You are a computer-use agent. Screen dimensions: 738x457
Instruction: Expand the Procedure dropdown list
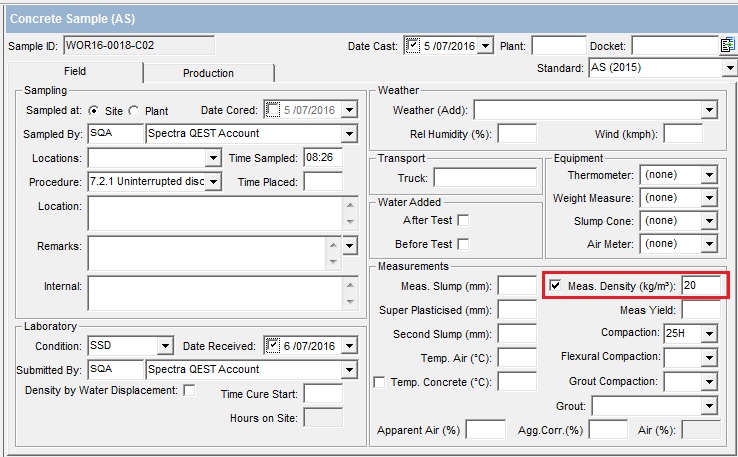pos(212,182)
